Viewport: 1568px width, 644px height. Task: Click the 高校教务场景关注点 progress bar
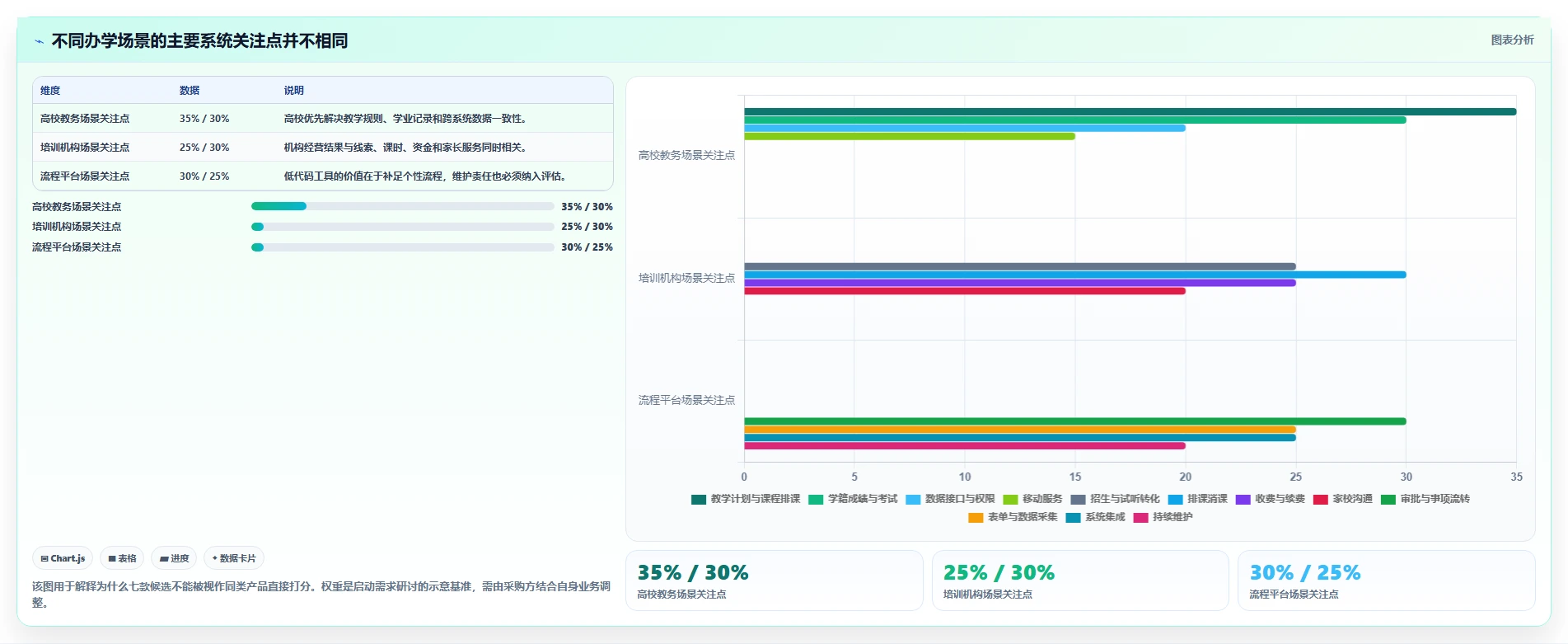[402, 206]
